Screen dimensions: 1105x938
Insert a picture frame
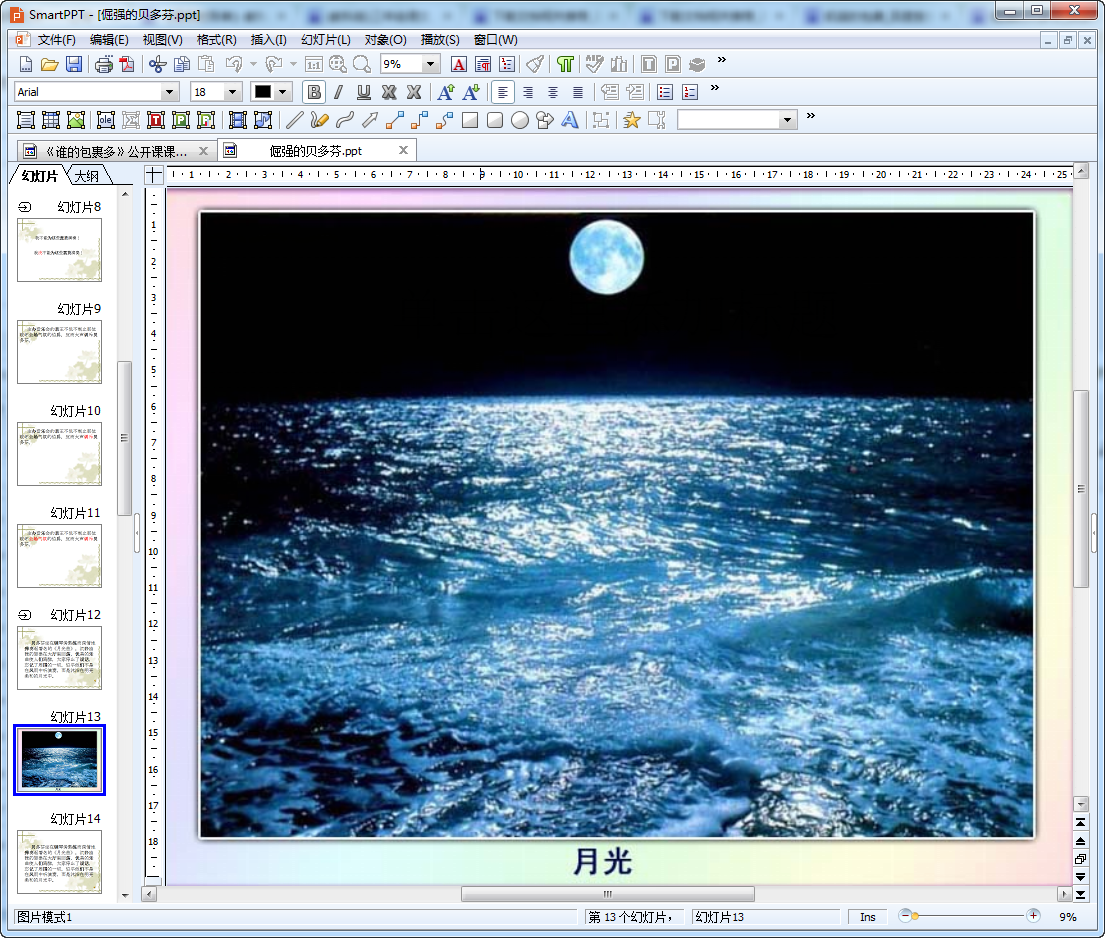pyautogui.click(x=75, y=120)
